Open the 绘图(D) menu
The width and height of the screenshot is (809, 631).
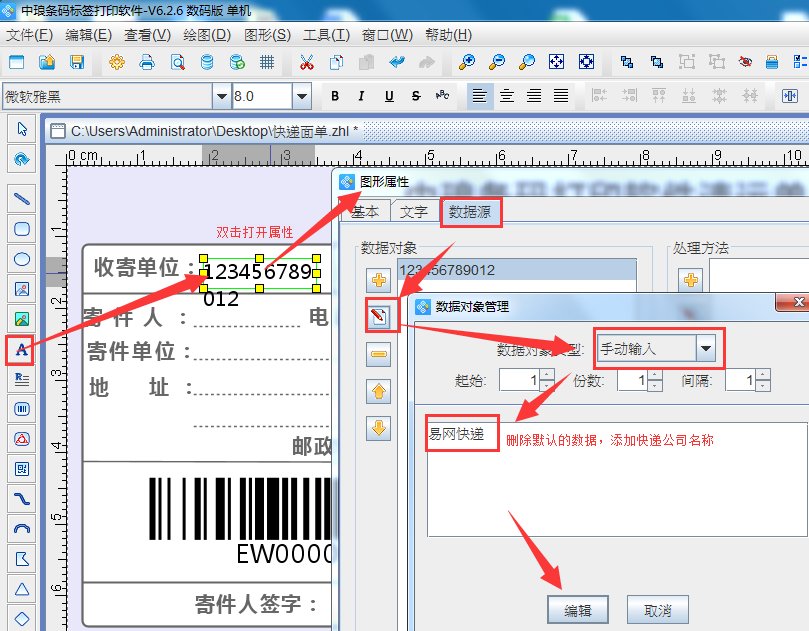[207, 35]
